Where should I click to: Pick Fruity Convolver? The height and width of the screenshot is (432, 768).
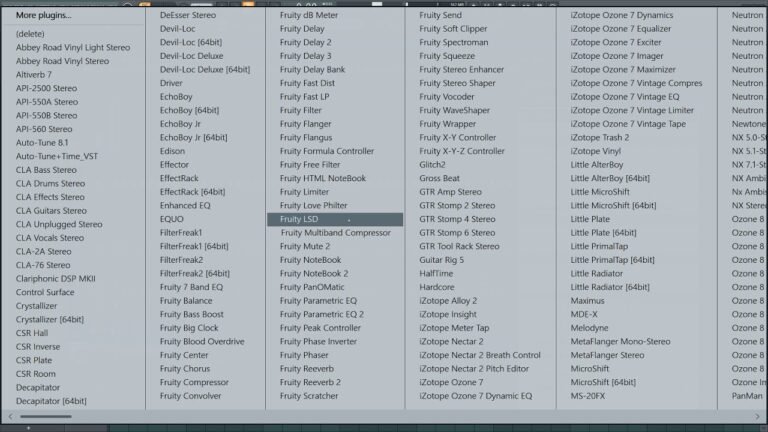(x=190, y=396)
